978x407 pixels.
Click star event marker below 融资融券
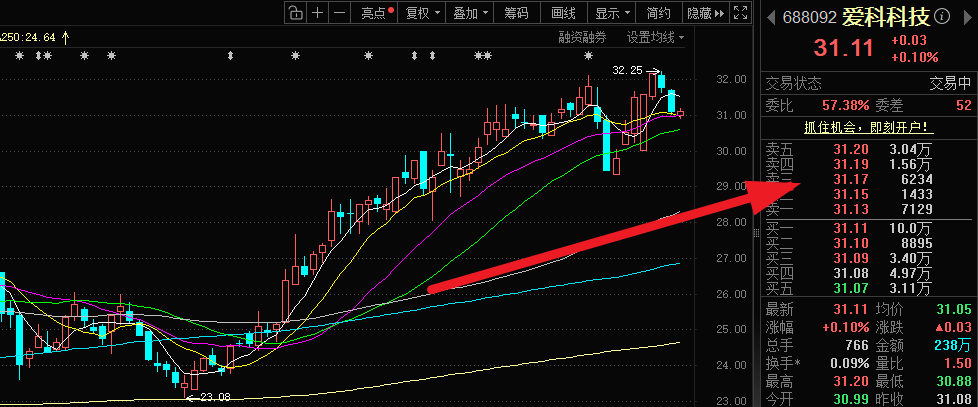click(x=588, y=56)
